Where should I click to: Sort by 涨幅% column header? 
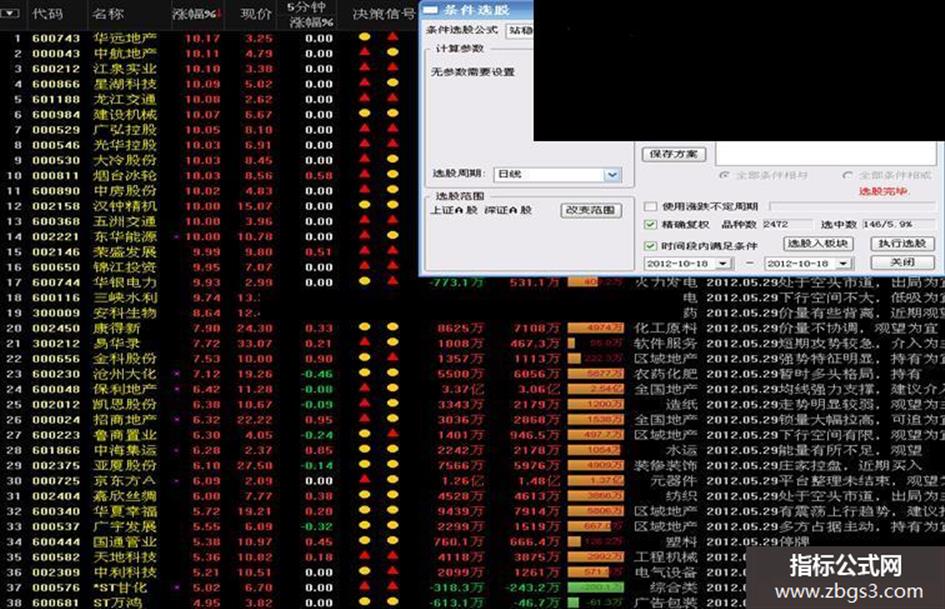click(x=196, y=13)
